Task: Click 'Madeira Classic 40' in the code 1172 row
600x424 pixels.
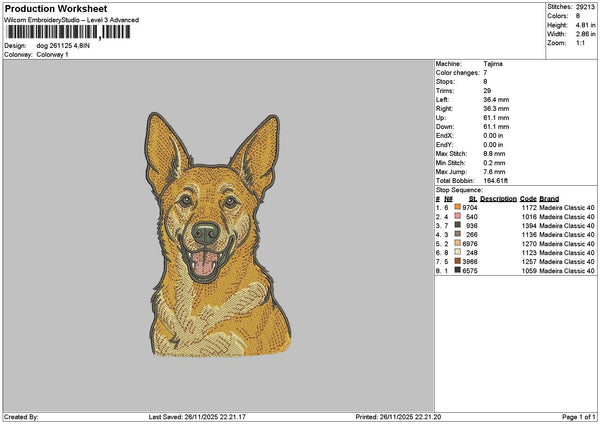Action: 567,208
